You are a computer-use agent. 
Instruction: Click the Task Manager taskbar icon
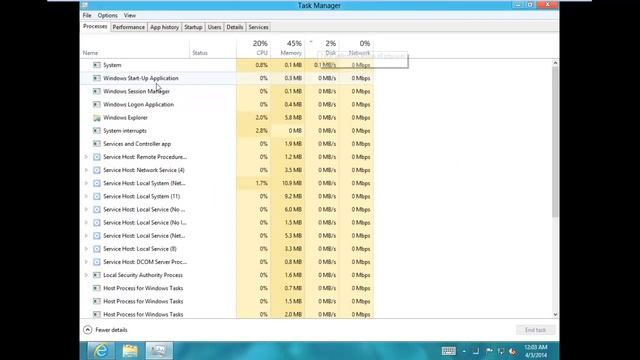[x=159, y=351]
